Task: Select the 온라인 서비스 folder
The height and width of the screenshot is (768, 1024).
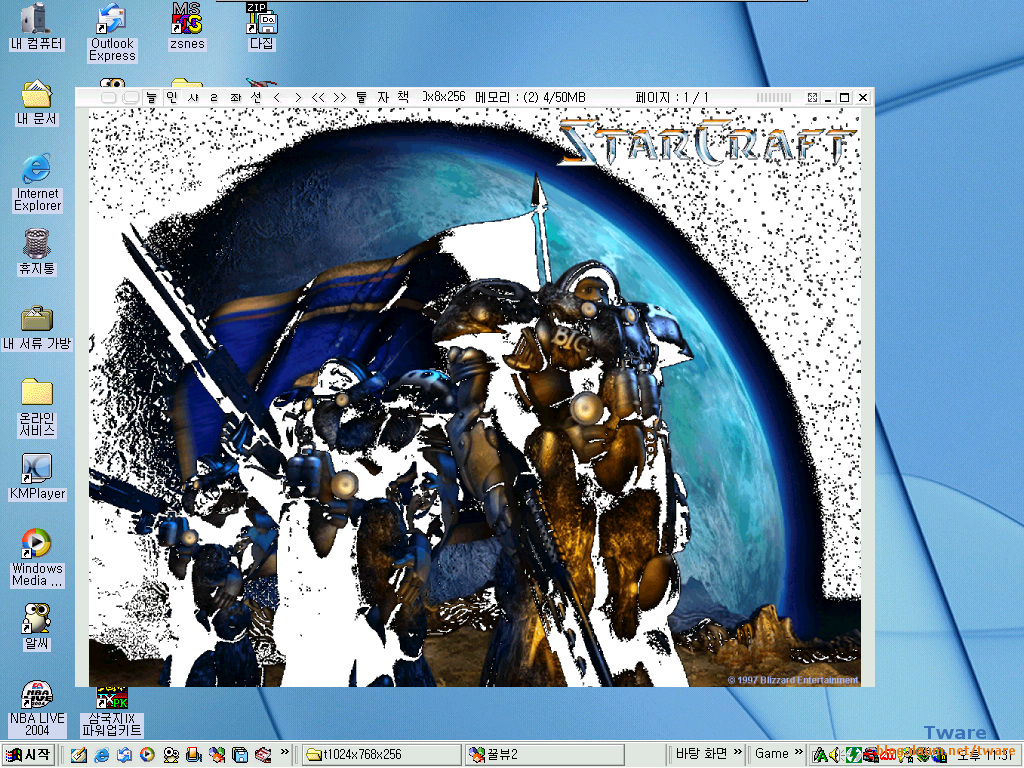Action: tap(37, 408)
